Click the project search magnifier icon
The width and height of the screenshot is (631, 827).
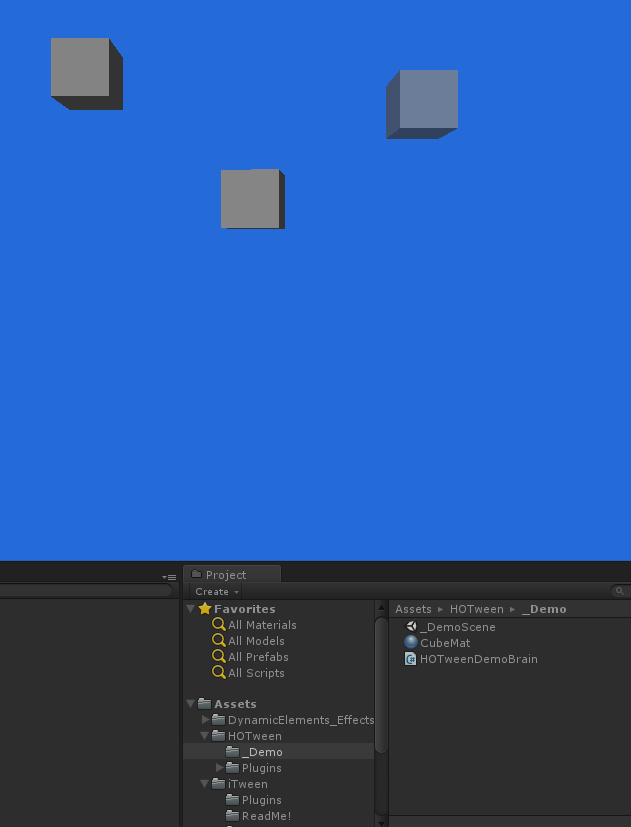tap(620, 591)
